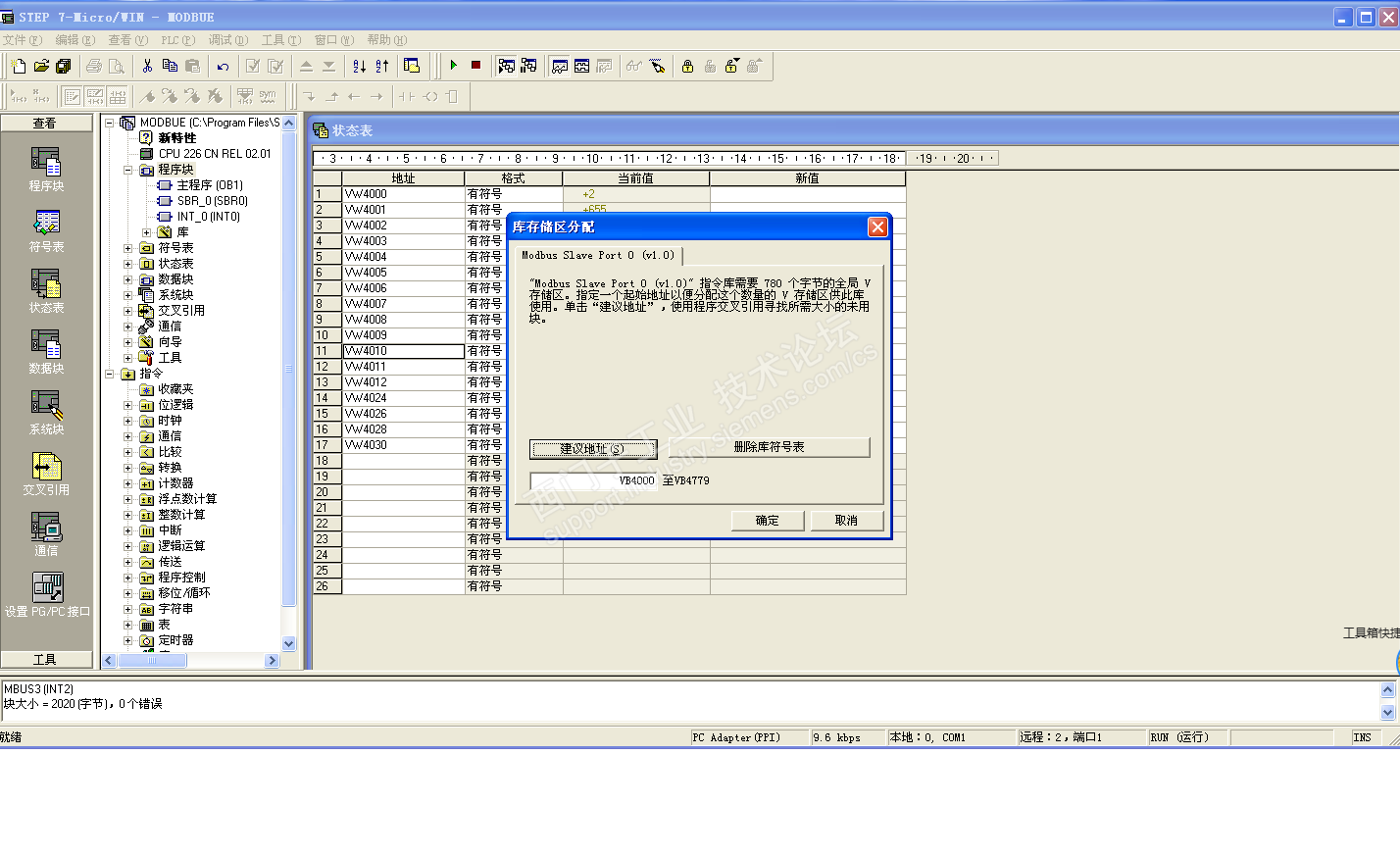Open the 查看(V) menu

pyautogui.click(x=128, y=40)
